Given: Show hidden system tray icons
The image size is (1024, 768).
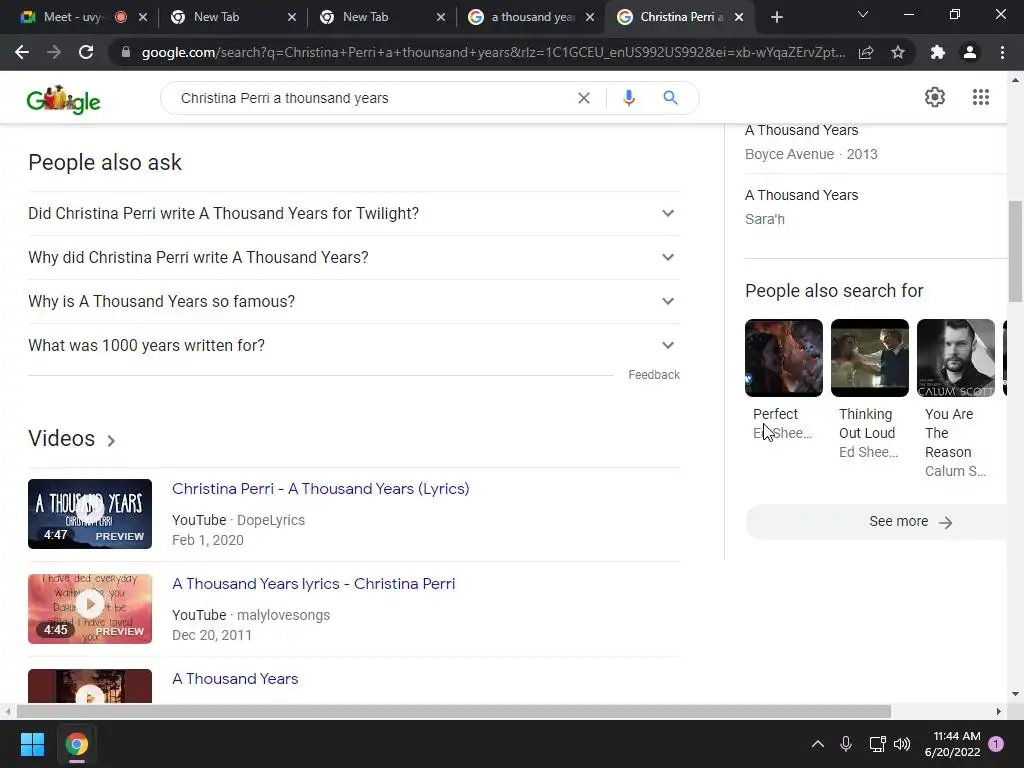Looking at the screenshot, I should pos(818,744).
